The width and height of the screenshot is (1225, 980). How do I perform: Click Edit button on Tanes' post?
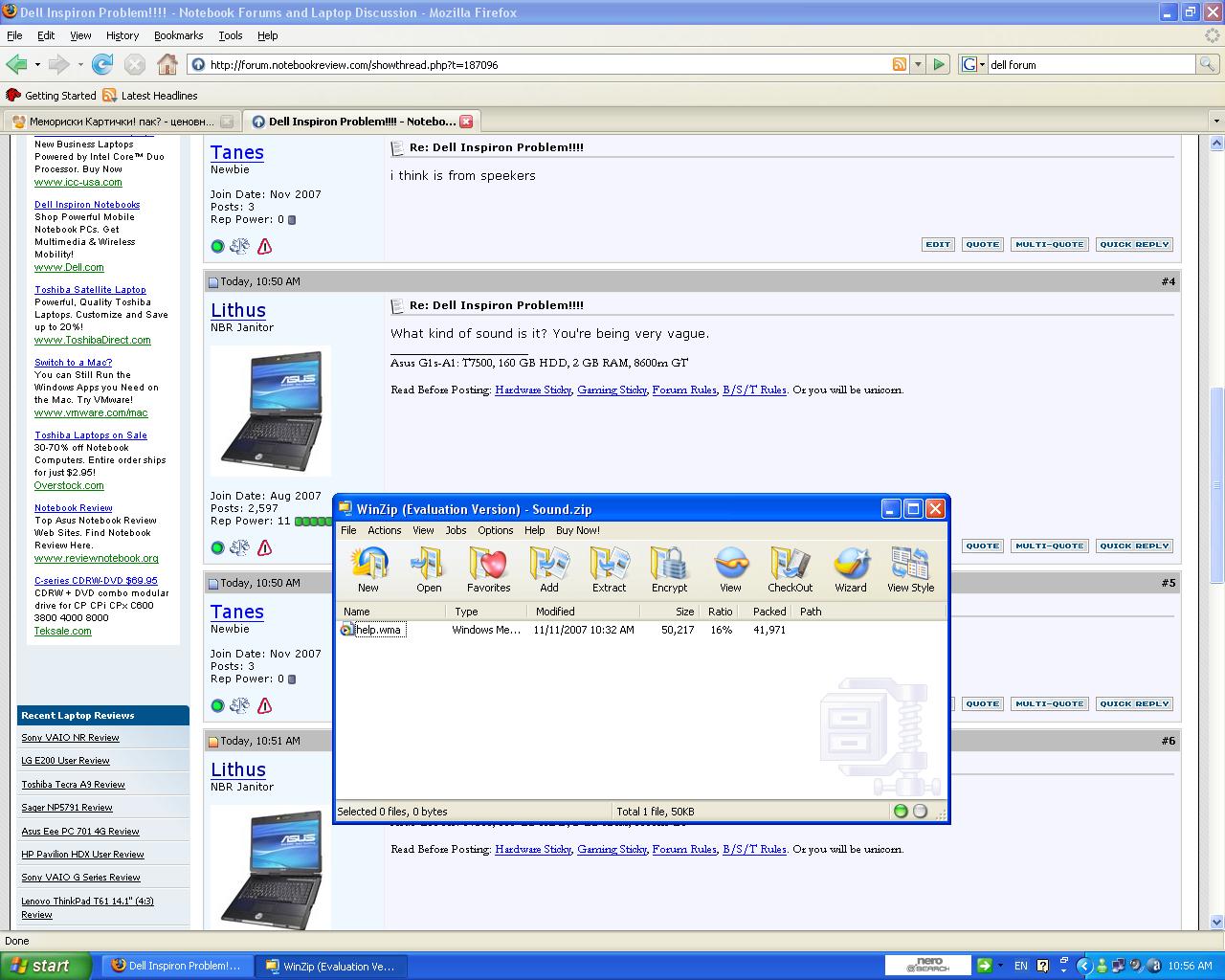point(938,244)
